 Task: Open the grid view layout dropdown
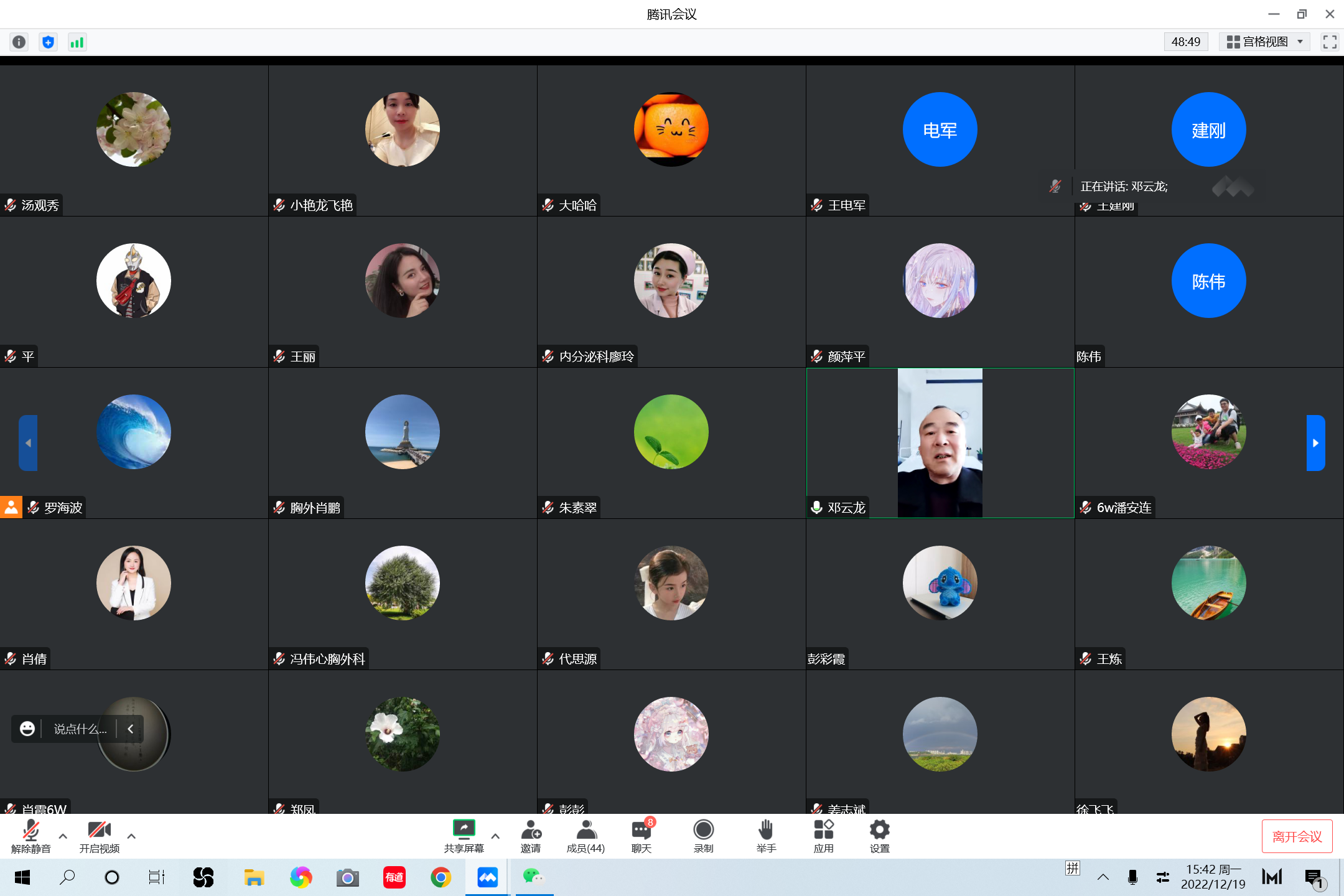pos(1265,42)
